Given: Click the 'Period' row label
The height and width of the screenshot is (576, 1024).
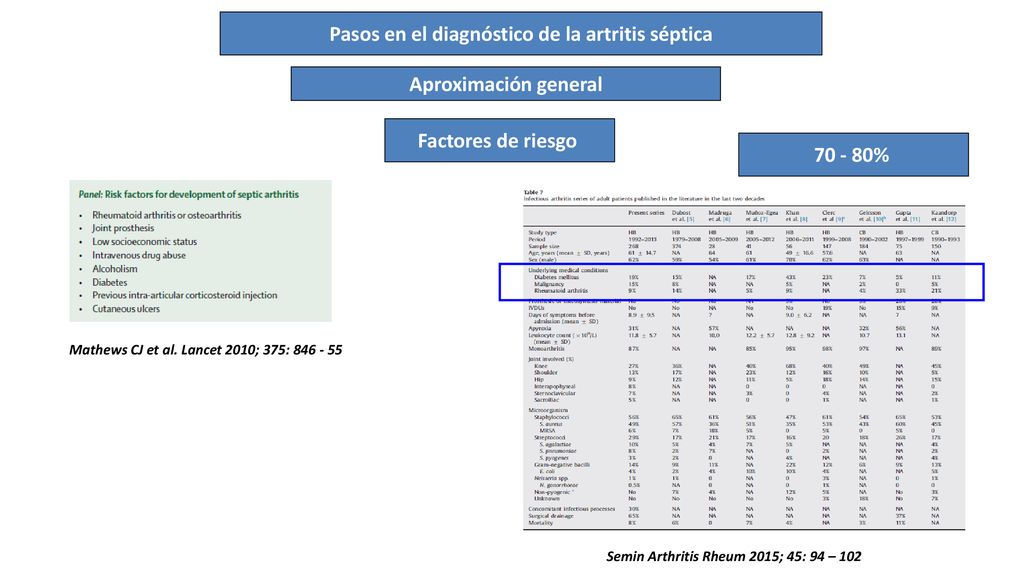Looking at the screenshot, I should tap(537, 239).
